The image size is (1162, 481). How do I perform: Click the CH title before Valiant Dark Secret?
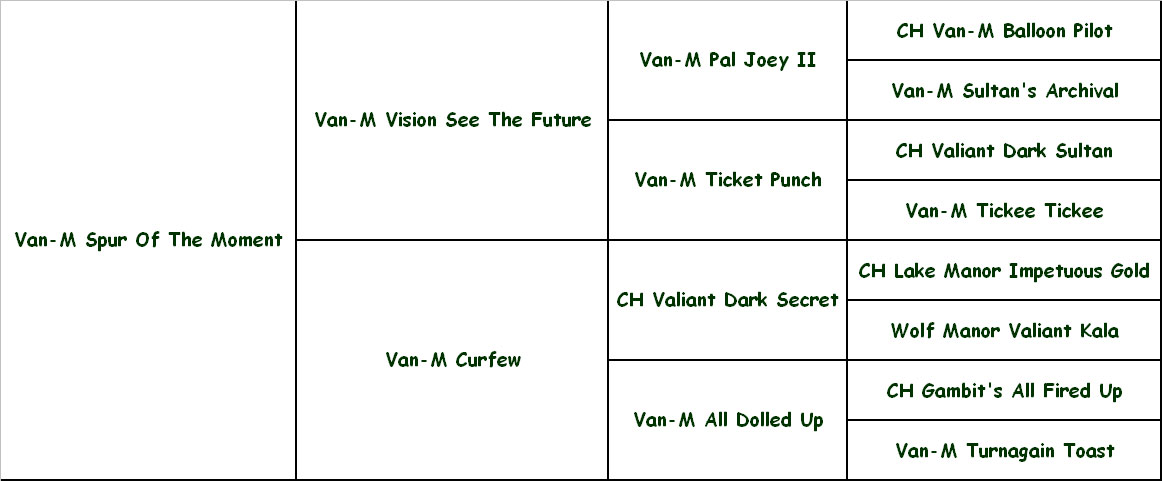(x=630, y=300)
